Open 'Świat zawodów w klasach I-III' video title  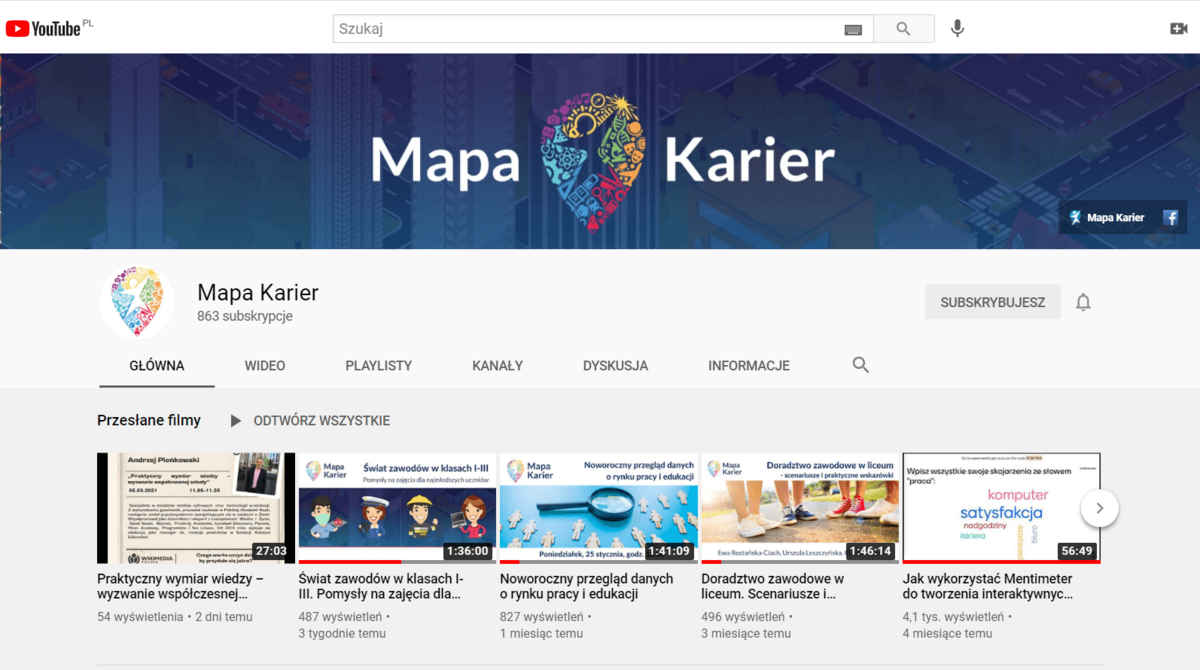(x=381, y=586)
